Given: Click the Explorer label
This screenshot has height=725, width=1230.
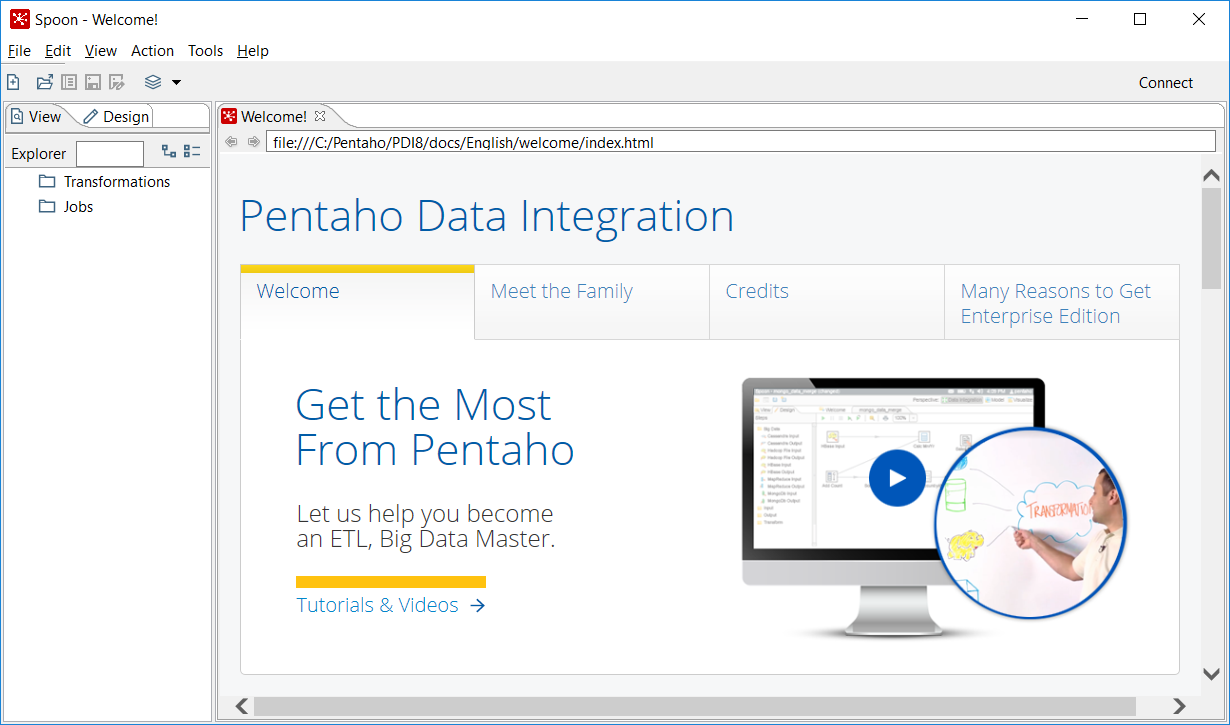Looking at the screenshot, I should coord(39,154).
